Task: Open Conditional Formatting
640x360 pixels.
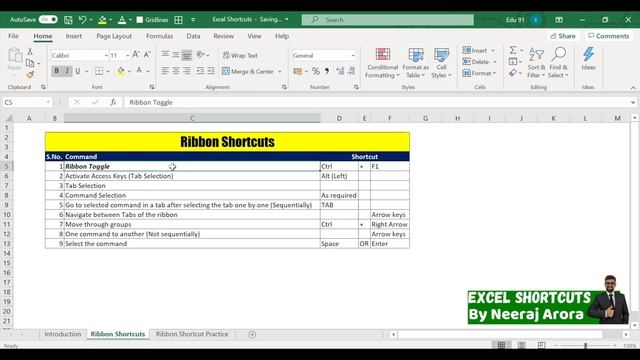Action: tap(382, 63)
